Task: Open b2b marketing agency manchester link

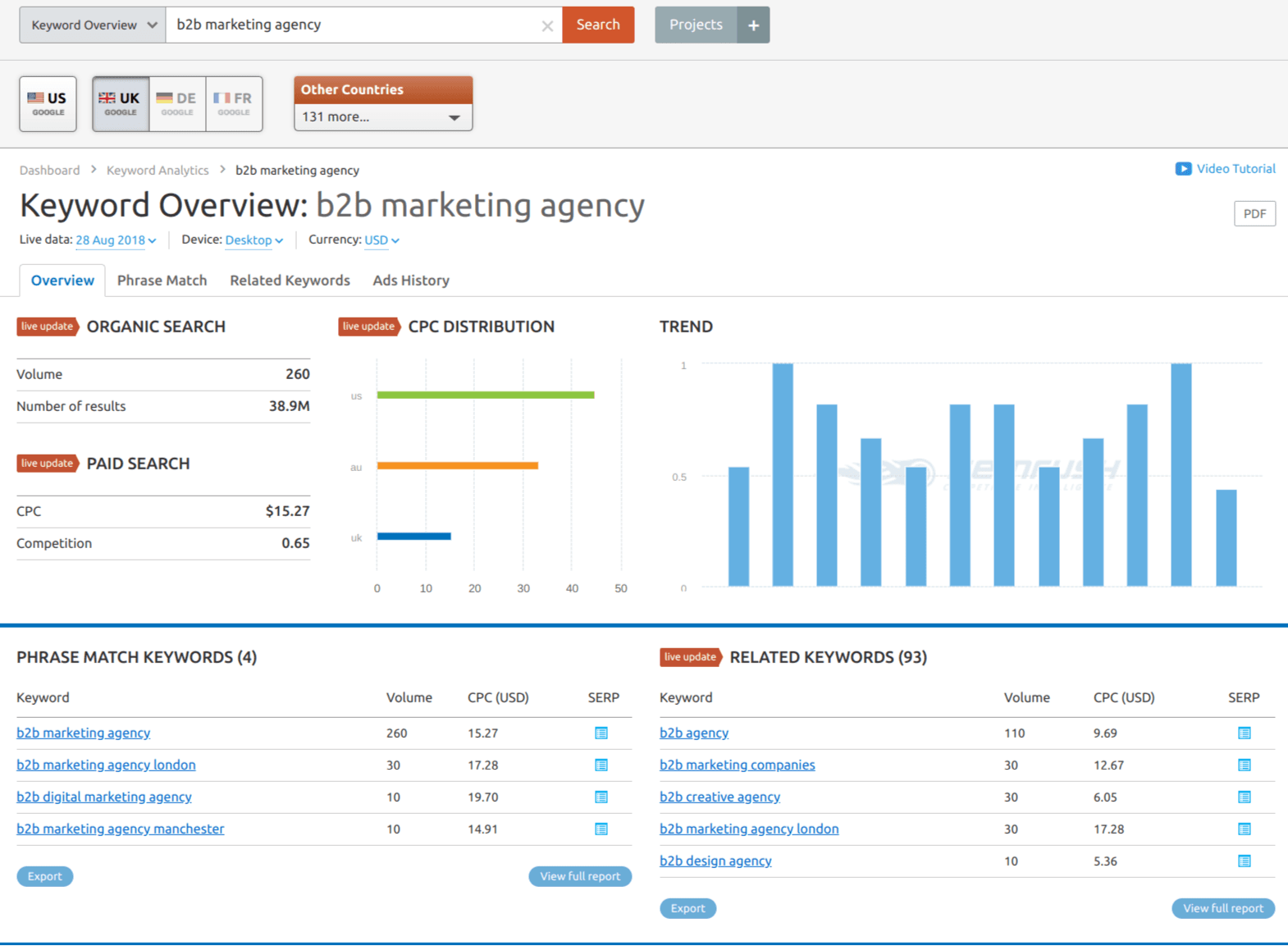Action: pyautogui.click(x=121, y=829)
